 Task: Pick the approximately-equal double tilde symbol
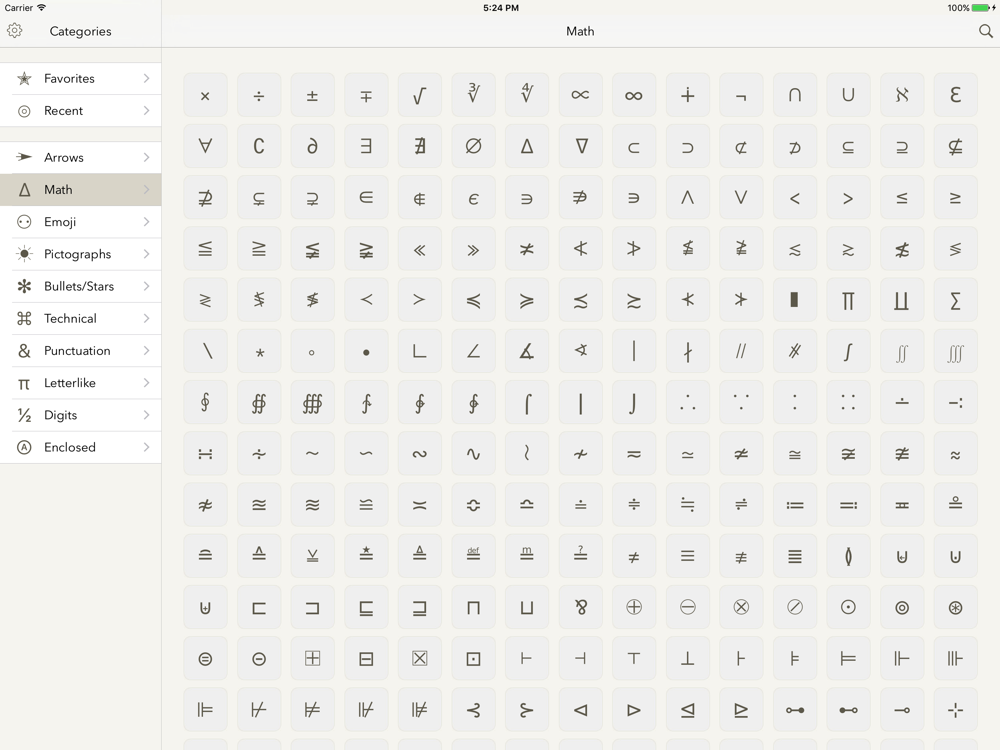click(955, 453)
